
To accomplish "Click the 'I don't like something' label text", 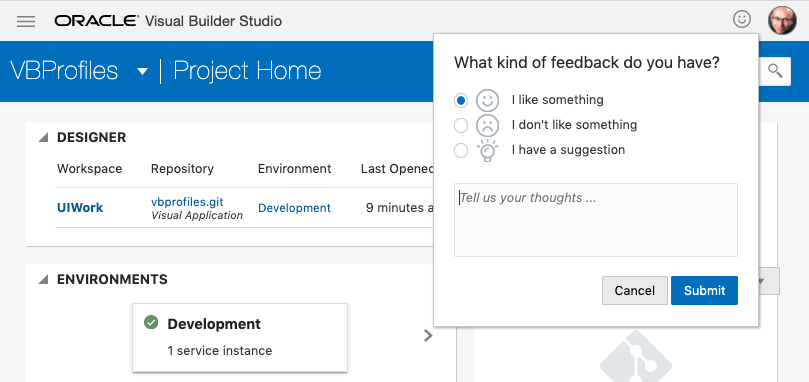I will [x=574, y=125].
